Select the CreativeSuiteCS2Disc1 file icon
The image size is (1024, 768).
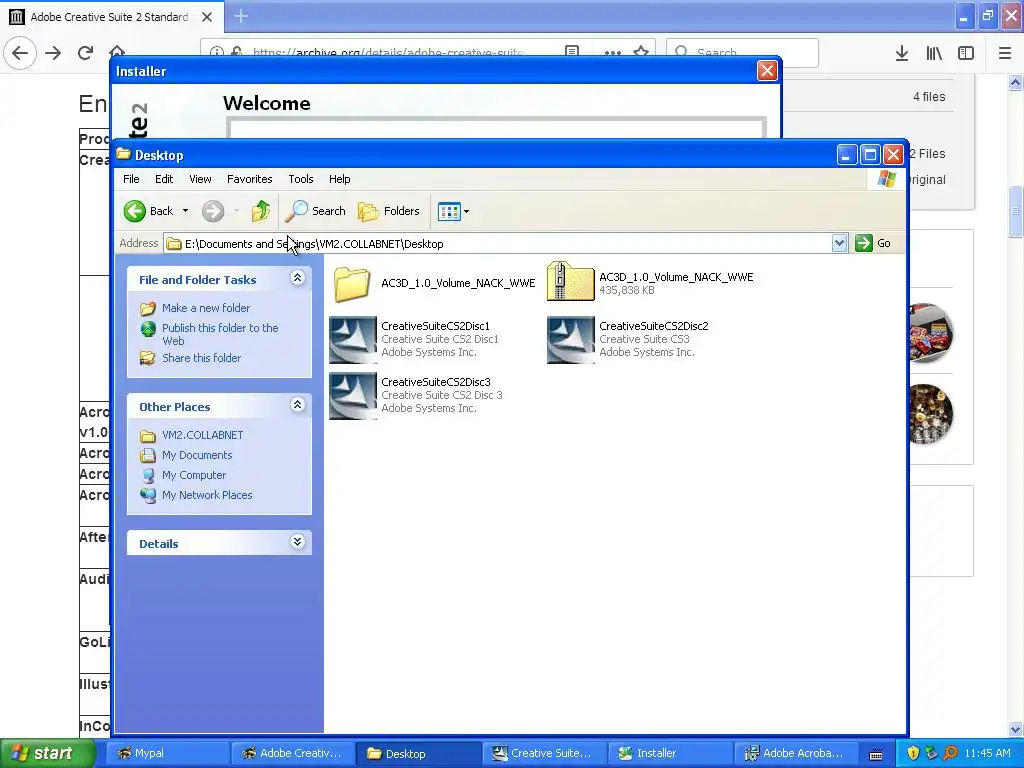click(x=353, y=340)
